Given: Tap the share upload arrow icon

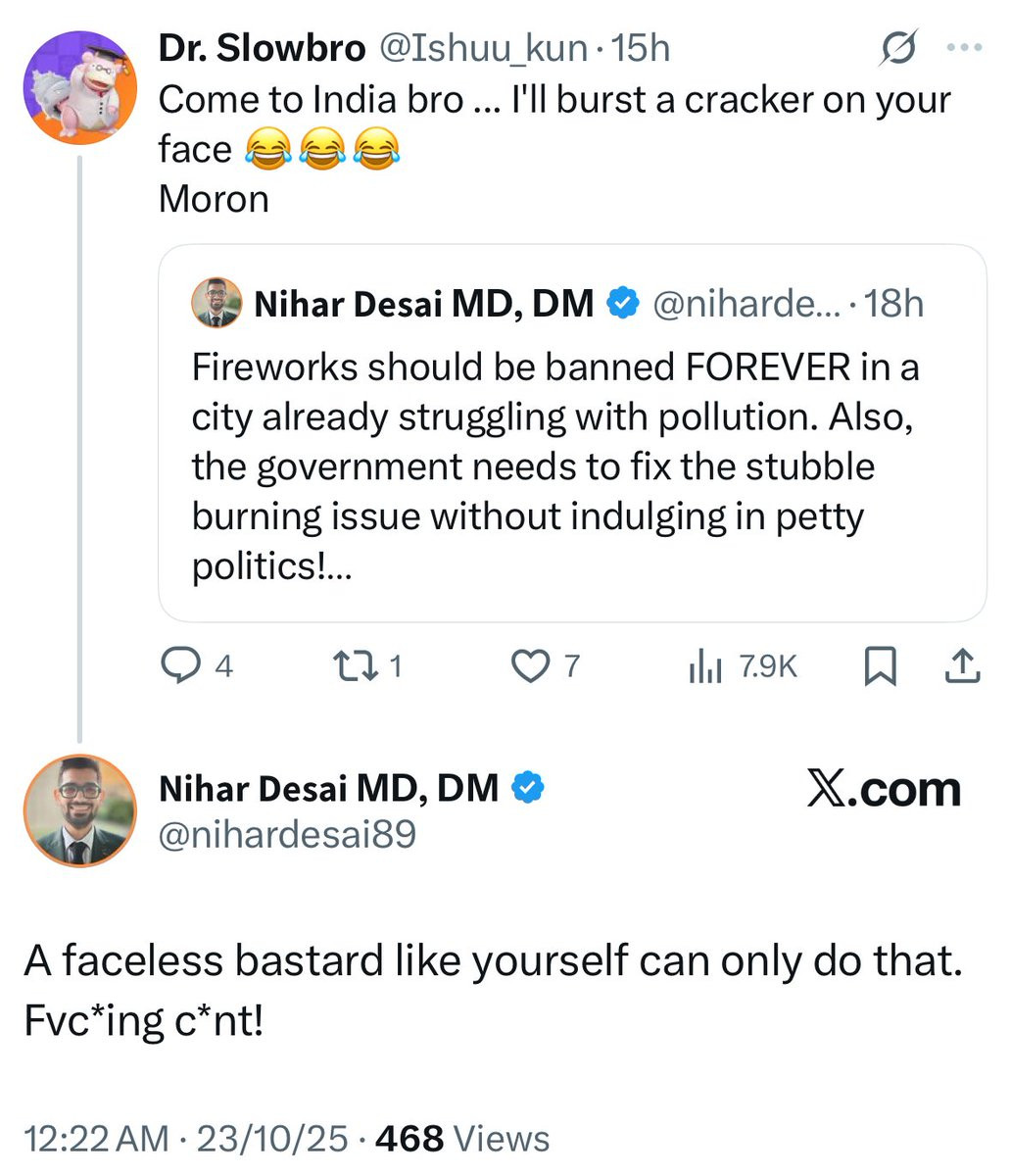Looking at the screenshot, I should click(962, 666).
